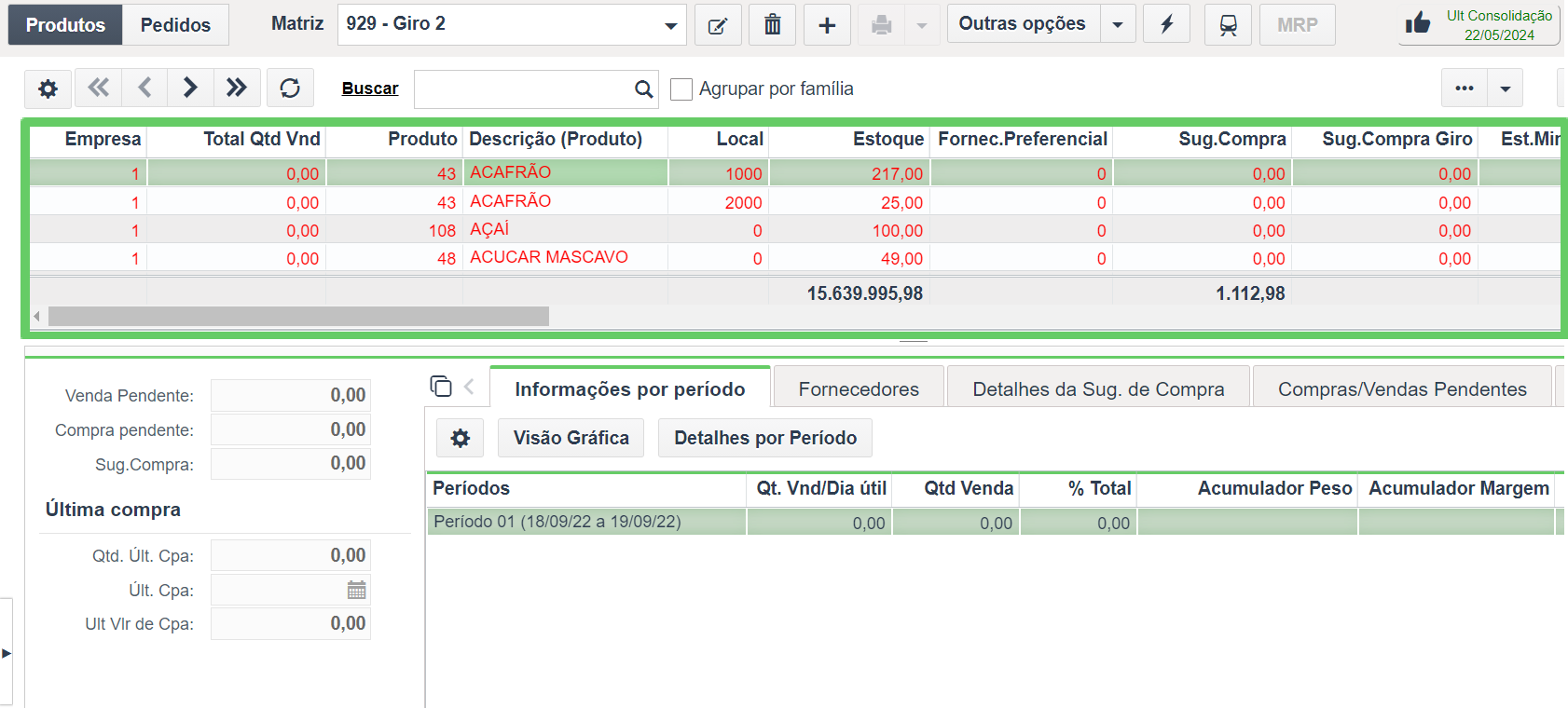This screenshot has width=1568, height=708.
Task: Click the MRP button
Action: point(1298,25)
